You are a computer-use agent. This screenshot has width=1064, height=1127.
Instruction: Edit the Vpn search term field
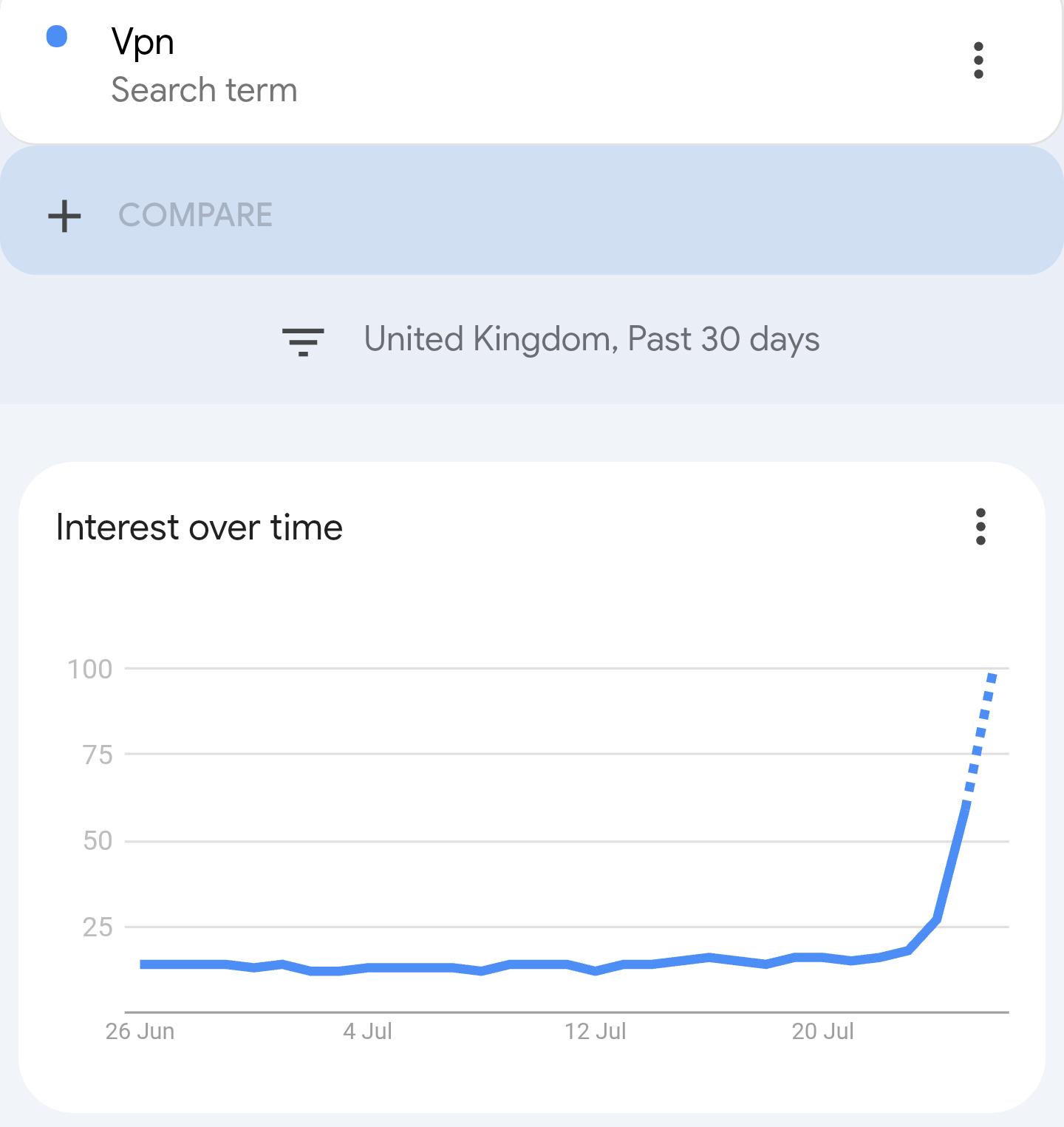[143, 41]
